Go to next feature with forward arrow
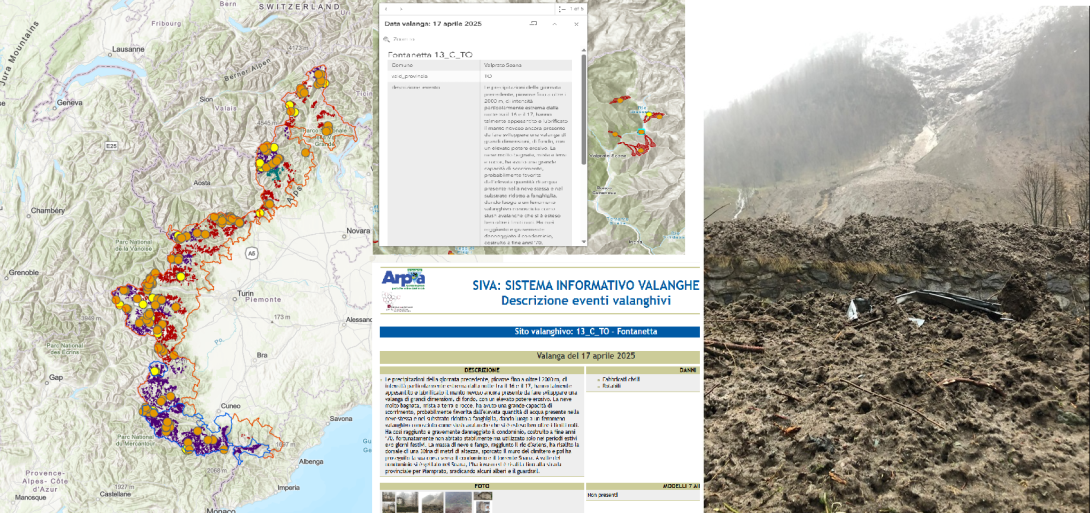Screen dimensions: 1090x513 pos(402,8)
